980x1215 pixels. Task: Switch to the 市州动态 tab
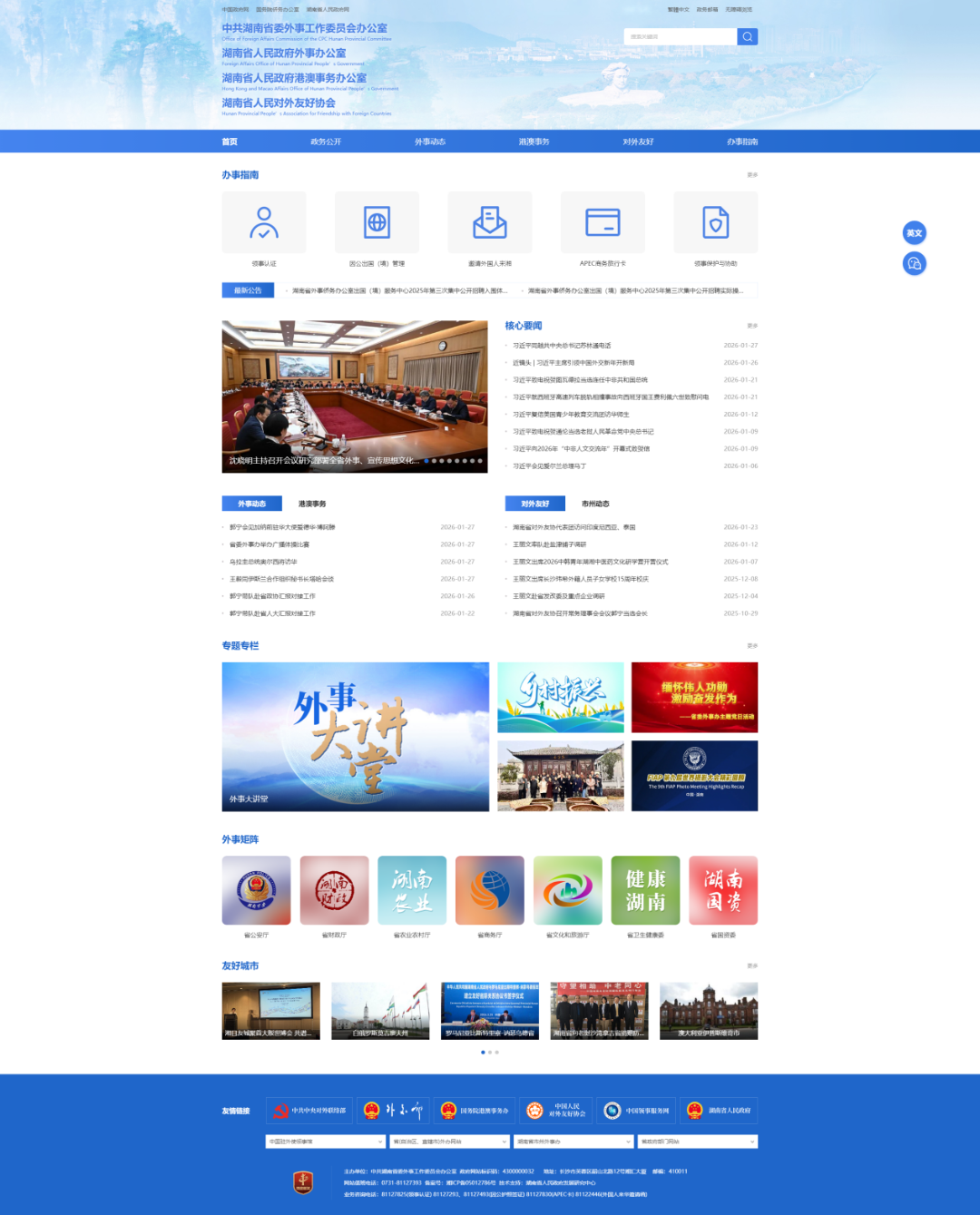pyautogui.click(x=595, y=504)
